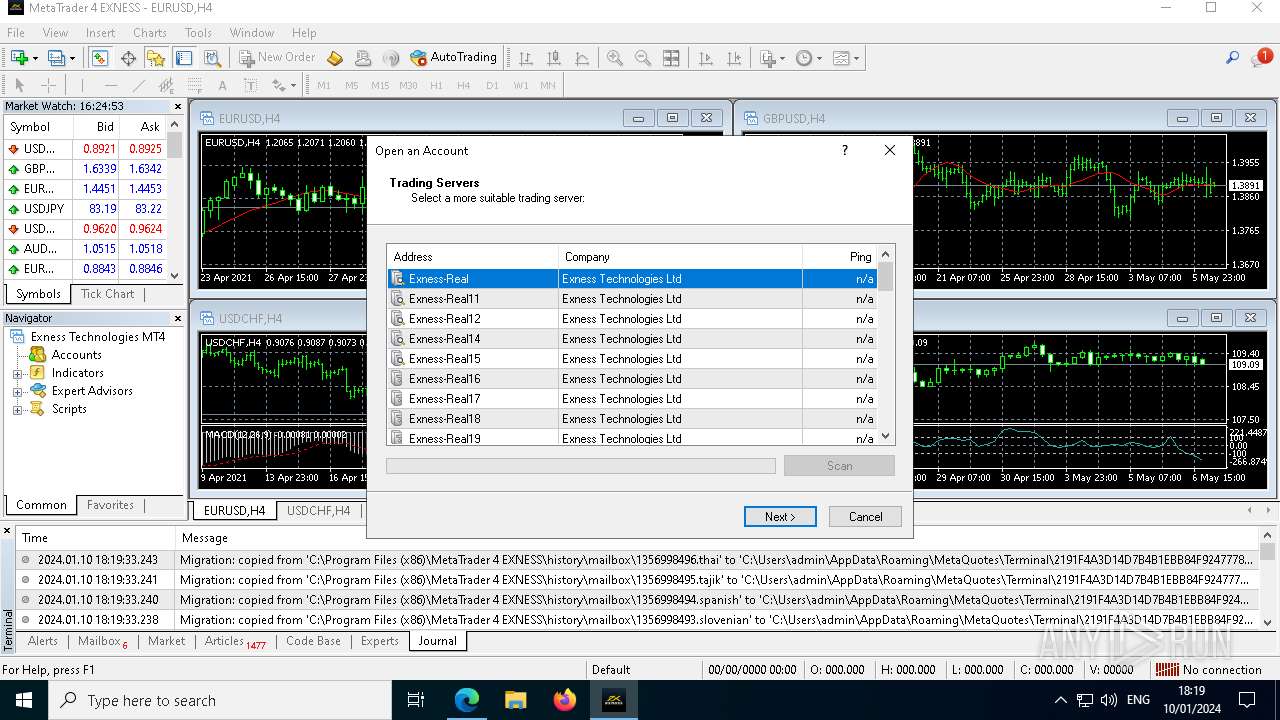The image size is (1280, 720).
Task: Select Accounts in the Navigator tree
Action: [77, 355]
